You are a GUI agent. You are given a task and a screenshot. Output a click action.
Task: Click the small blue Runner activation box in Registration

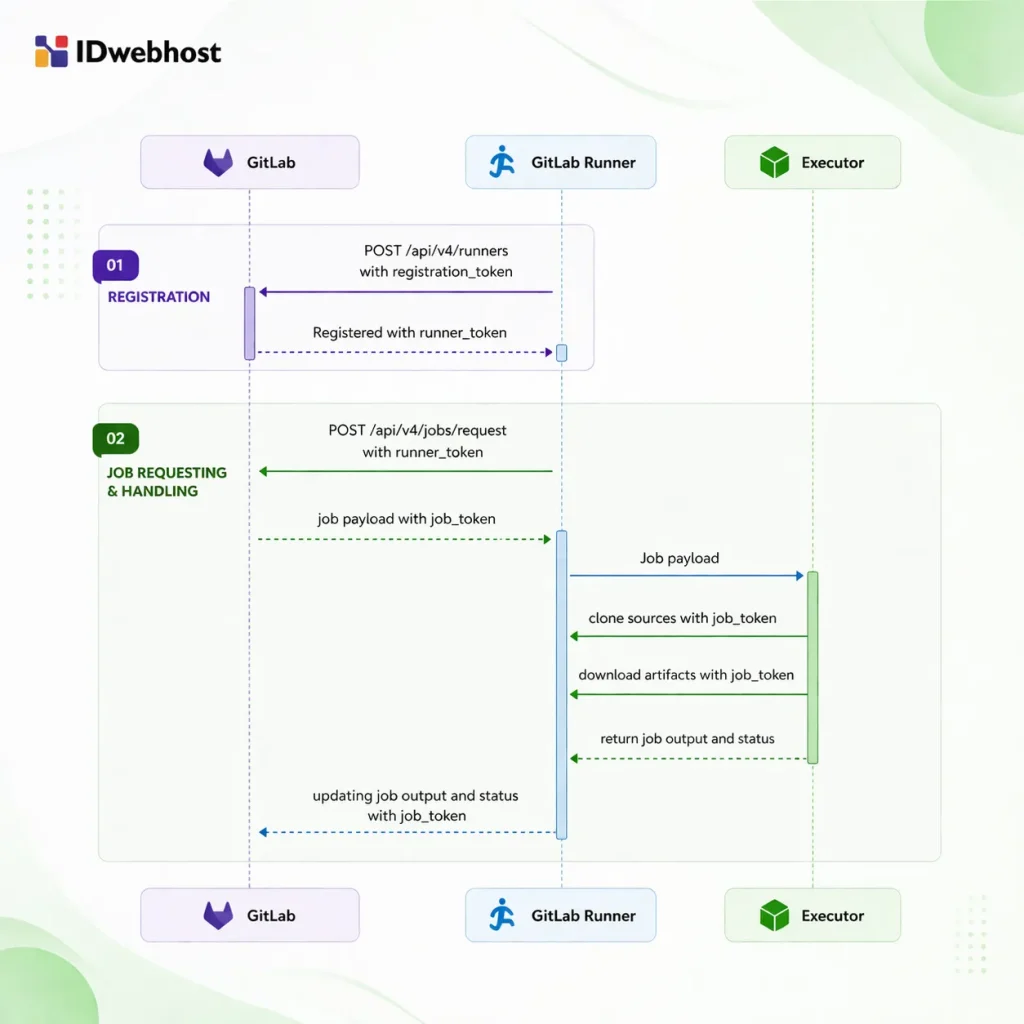562,353
